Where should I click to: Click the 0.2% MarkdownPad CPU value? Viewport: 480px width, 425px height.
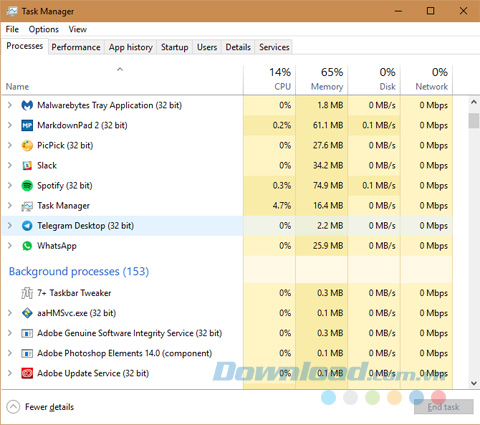[x=282, y=125]
